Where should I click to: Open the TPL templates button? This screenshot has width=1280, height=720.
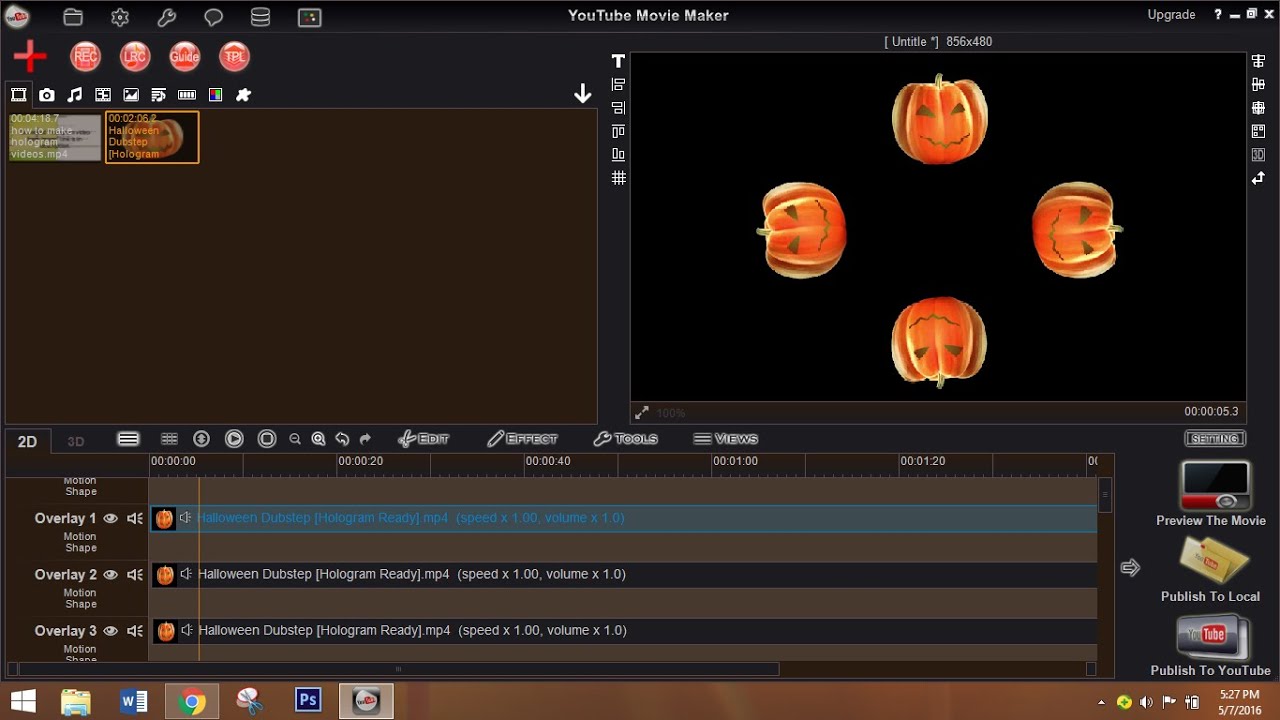pos(234,56)
